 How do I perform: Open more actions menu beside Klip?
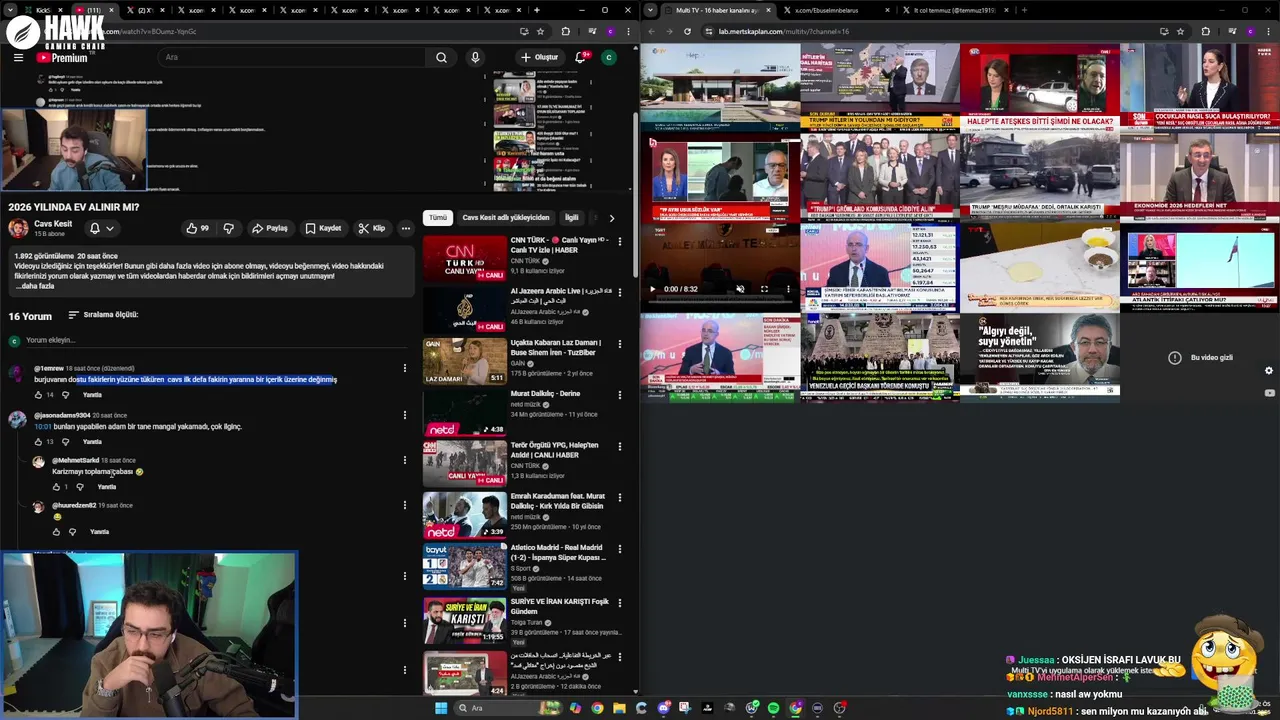click(405, 228)
